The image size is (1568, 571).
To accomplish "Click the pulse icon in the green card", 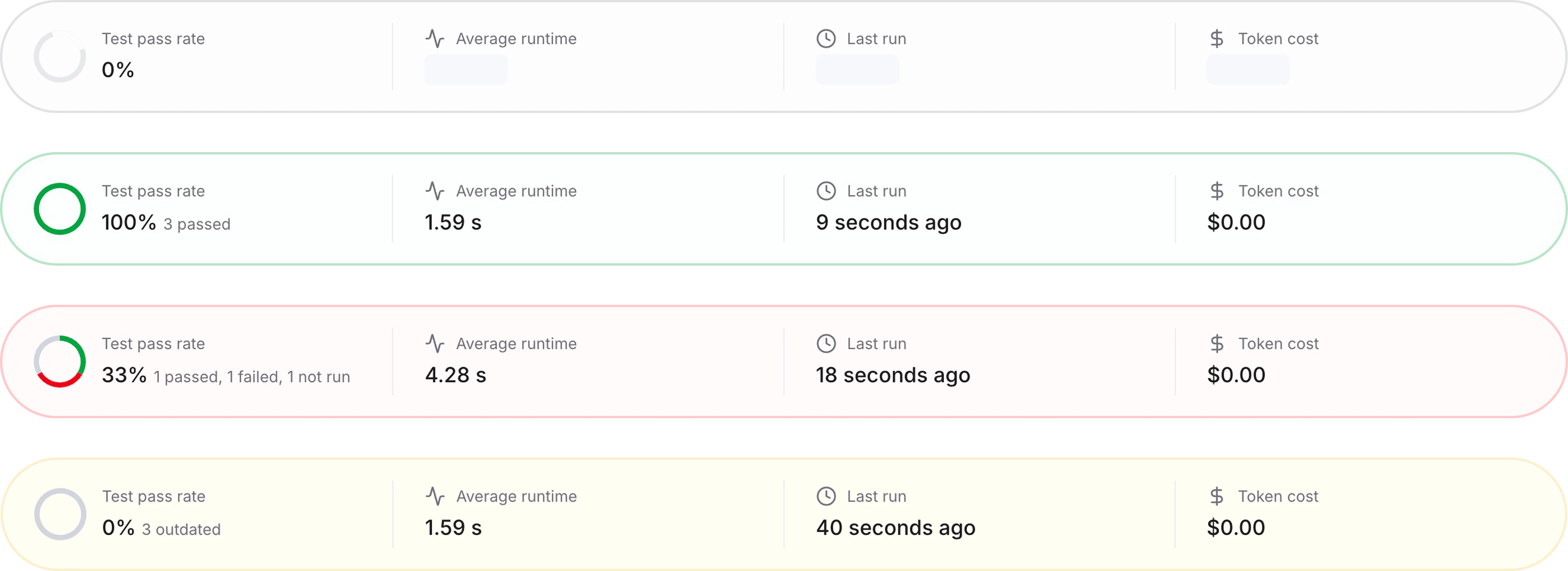I will [435, 191].
